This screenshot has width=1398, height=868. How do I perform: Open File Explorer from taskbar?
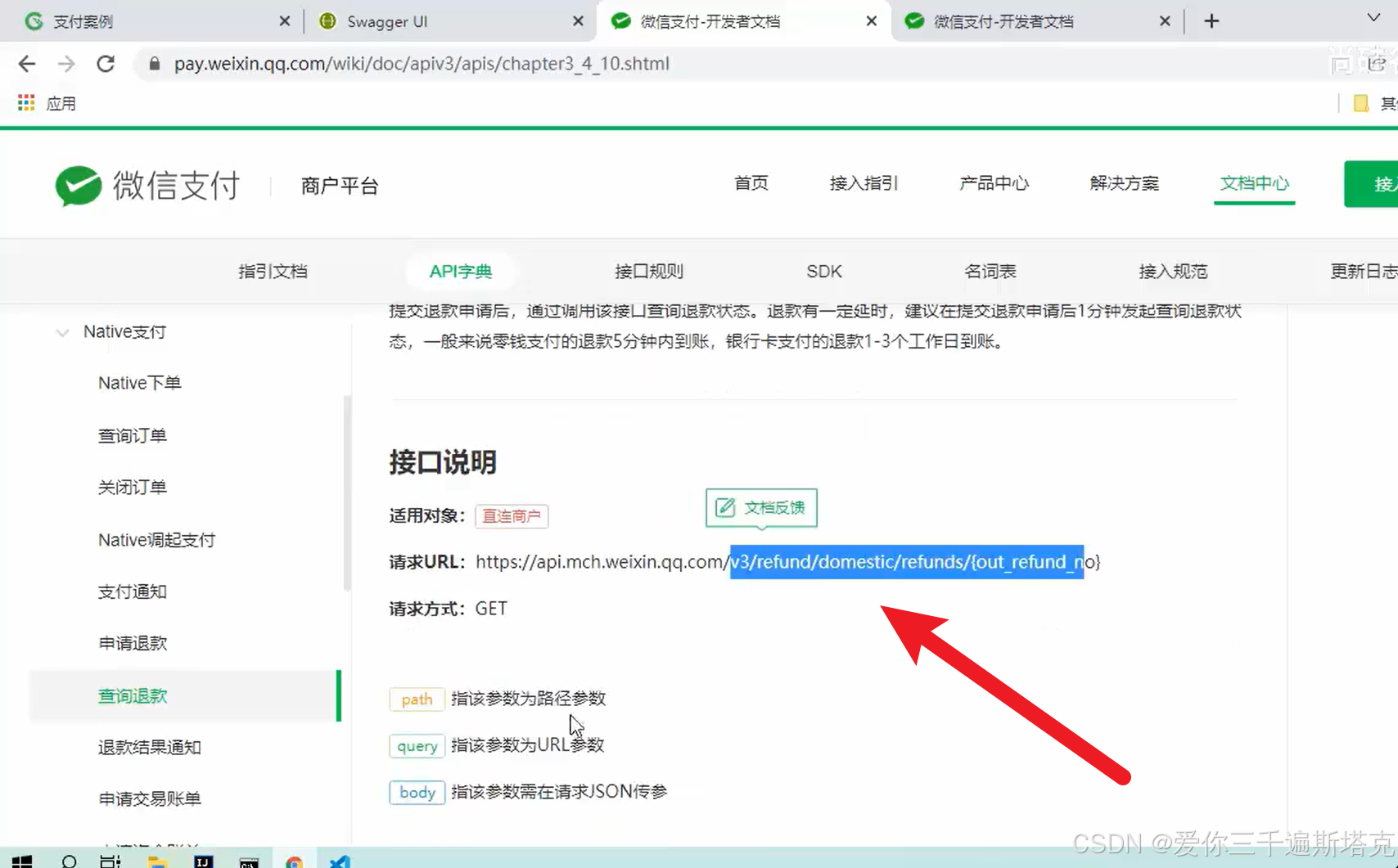(x=157, y=861)
